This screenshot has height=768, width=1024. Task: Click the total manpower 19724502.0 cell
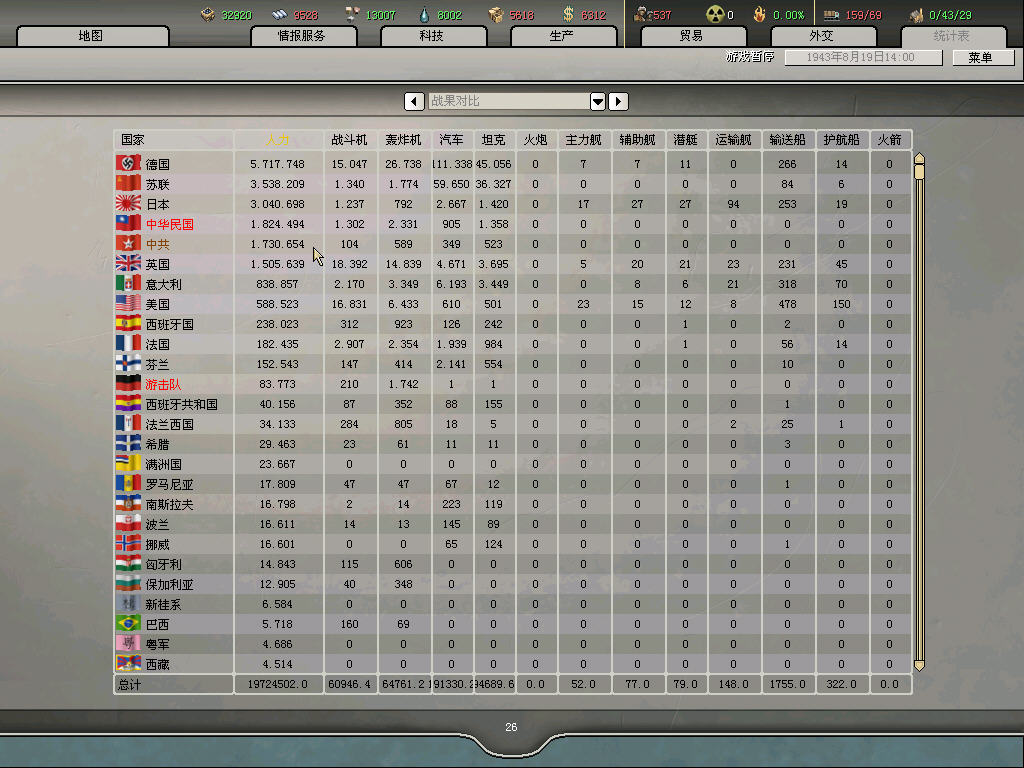pyautogui.click(x=278, y=684)
